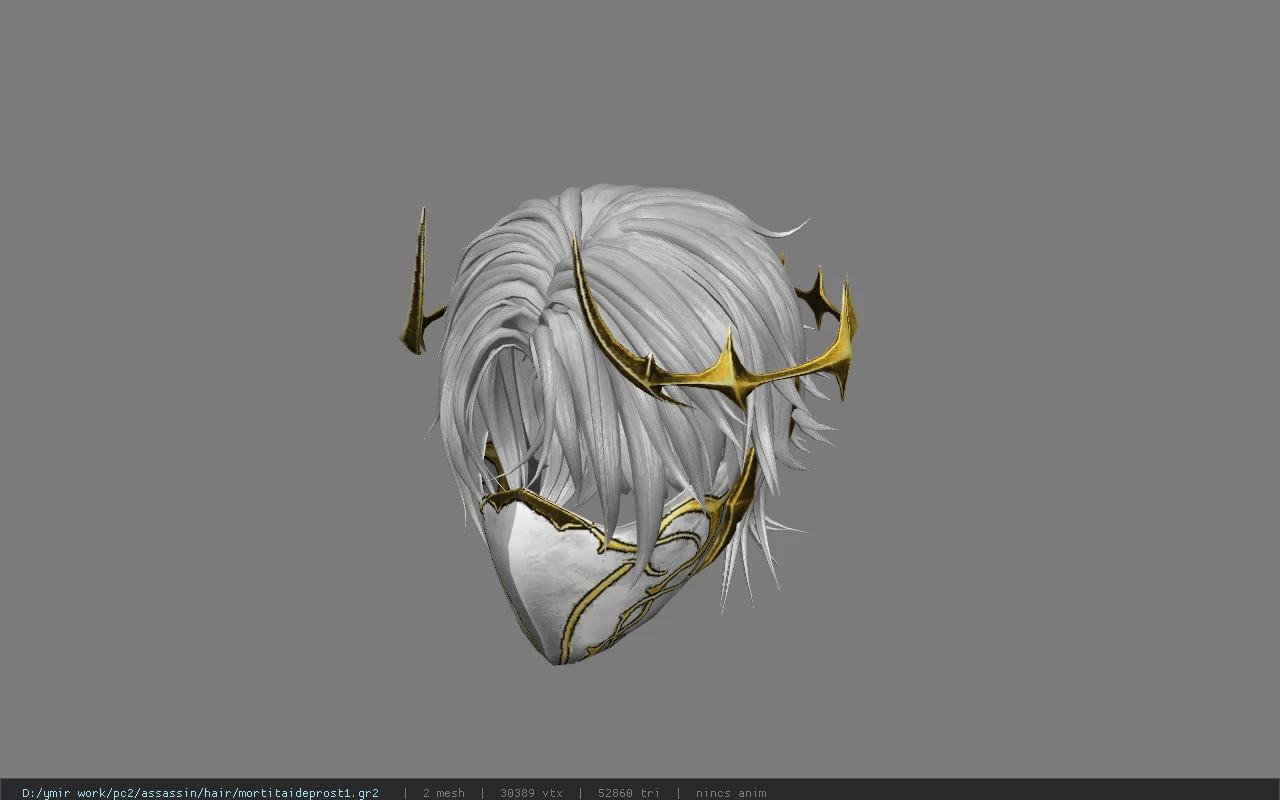Click the file path mortitaideprost1.gr2
1280x800 pixels.
coord(200,793)
